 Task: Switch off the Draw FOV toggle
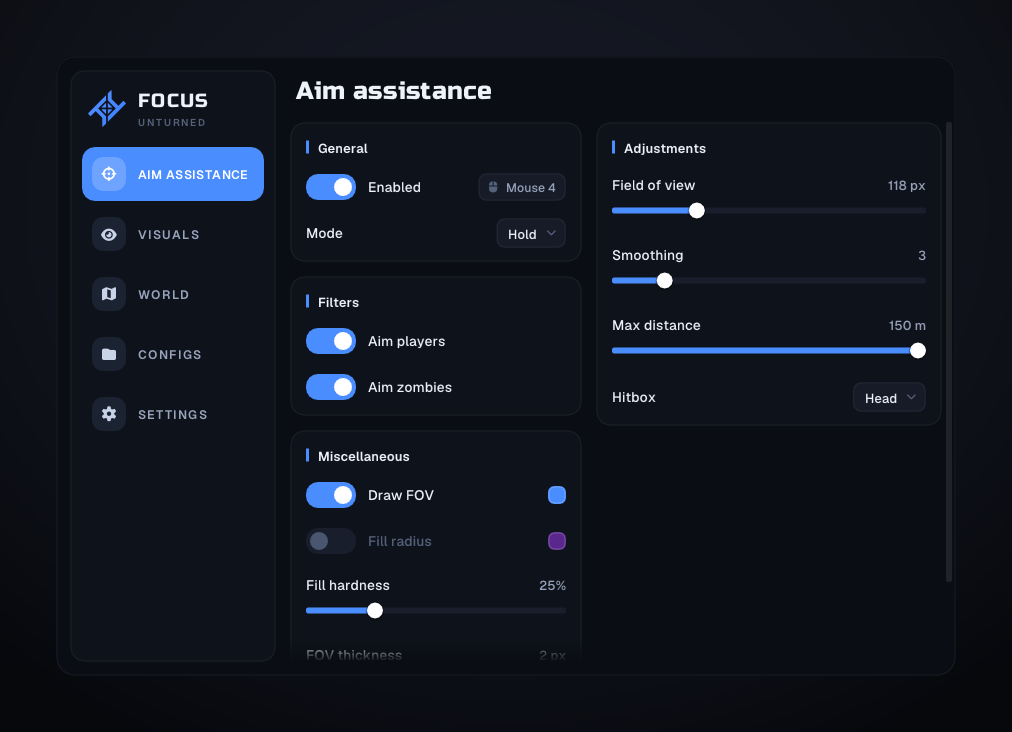[x=331, y=495]
